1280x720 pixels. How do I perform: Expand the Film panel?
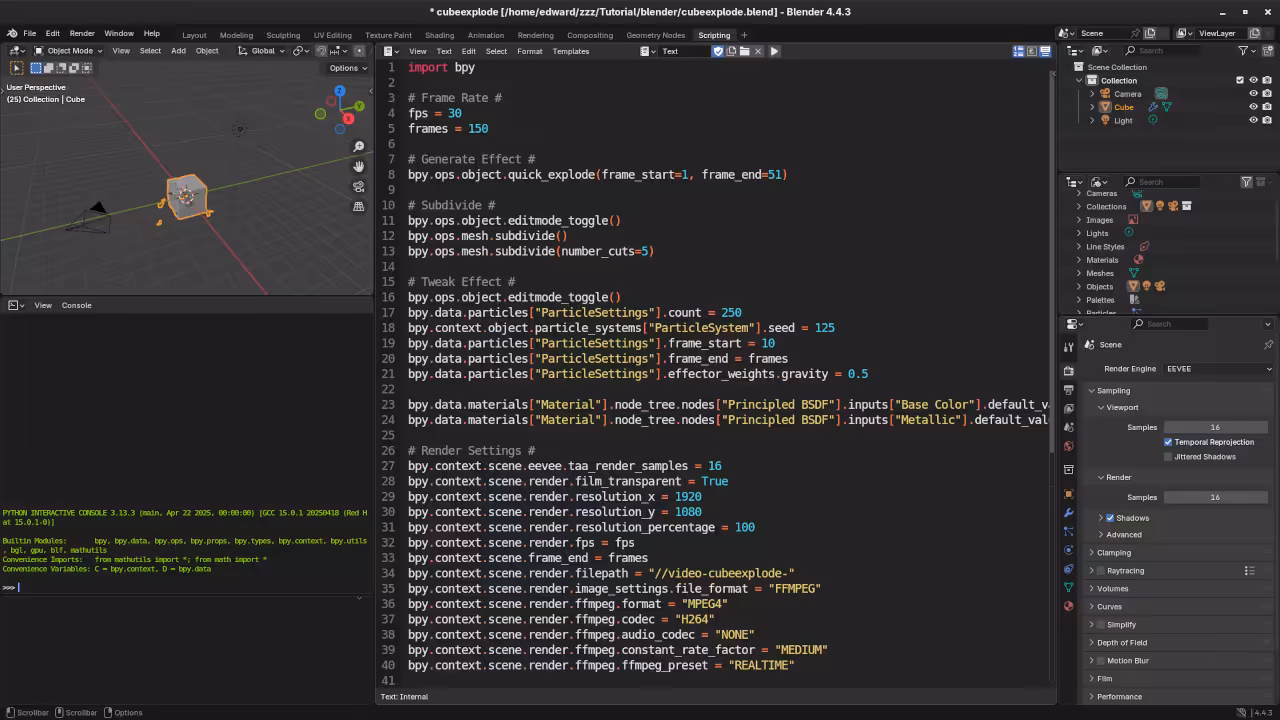1104,679
